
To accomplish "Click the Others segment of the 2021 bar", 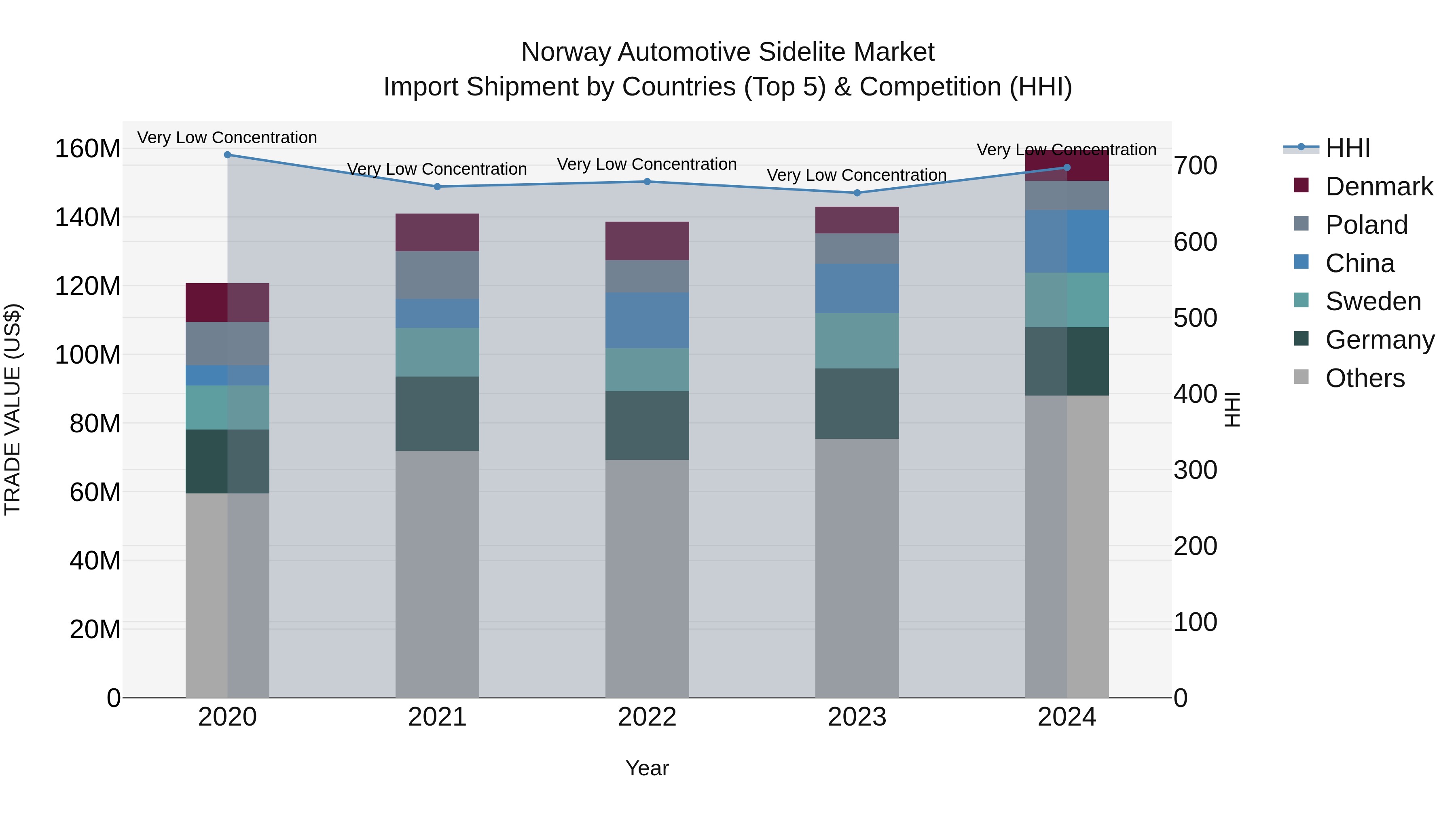I will click(x=438, y=574).
